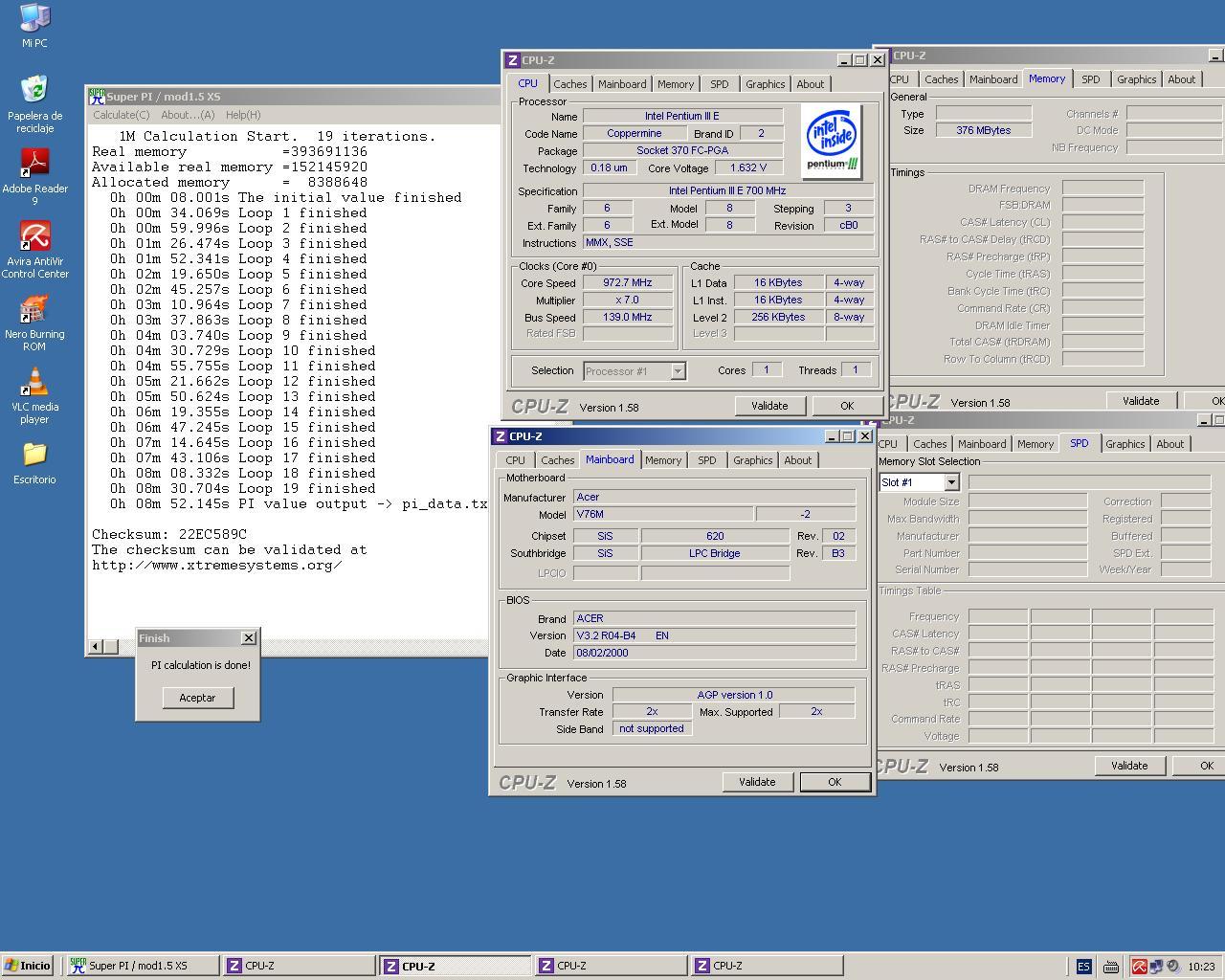
Task: Select SPD tab in Mainboard window
Action: [x=707, y=460]
